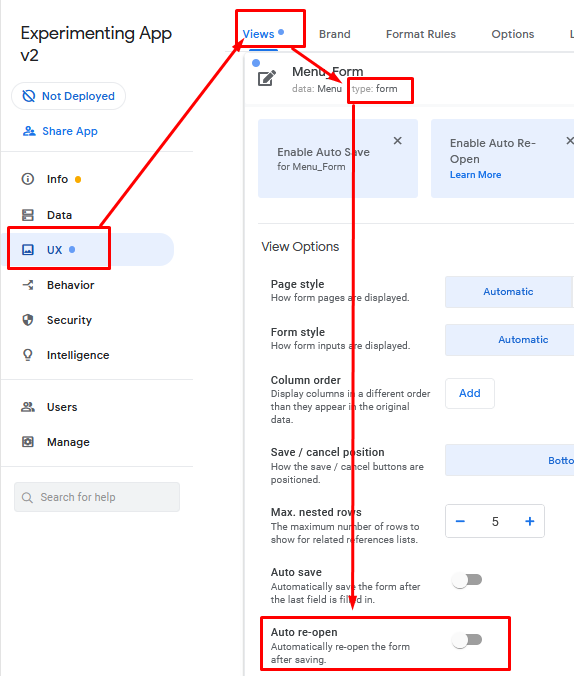Open the Security shield icon
This screenshot has height=676, width=574.
[28, 320]
